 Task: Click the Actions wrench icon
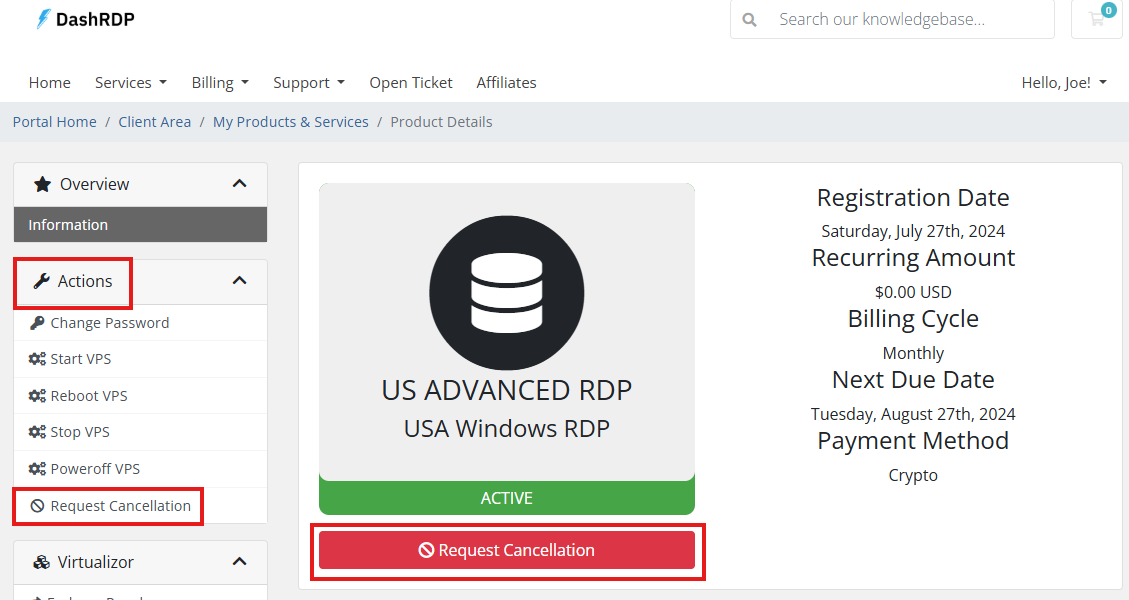pyautogui.click(x=42, y=281)
